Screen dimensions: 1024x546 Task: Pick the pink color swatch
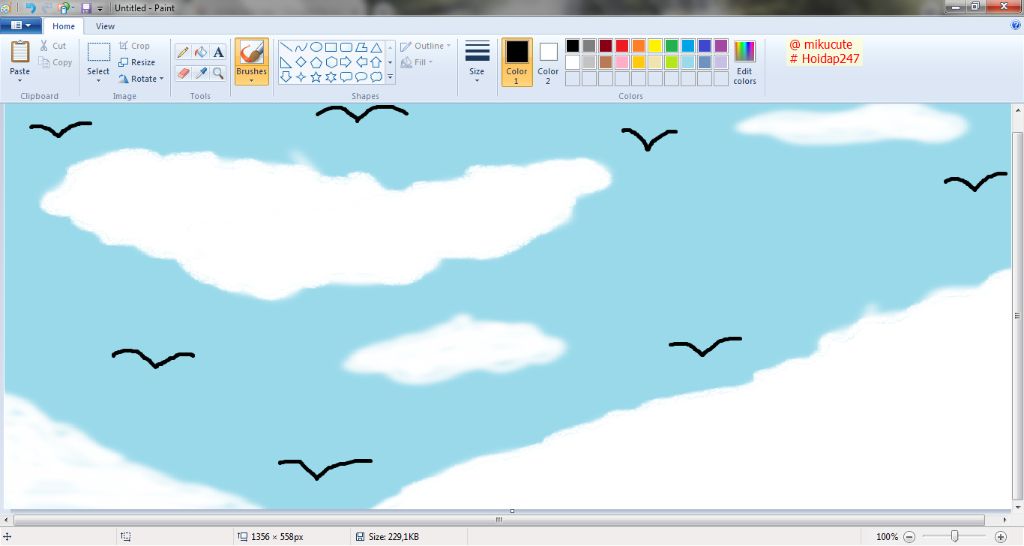622,62
